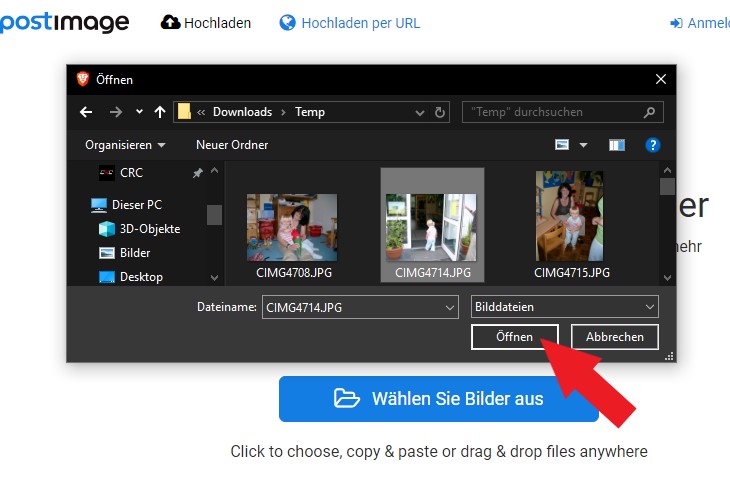
Task: Click sidebar scroll down arrow
Action: pos(214,278)
